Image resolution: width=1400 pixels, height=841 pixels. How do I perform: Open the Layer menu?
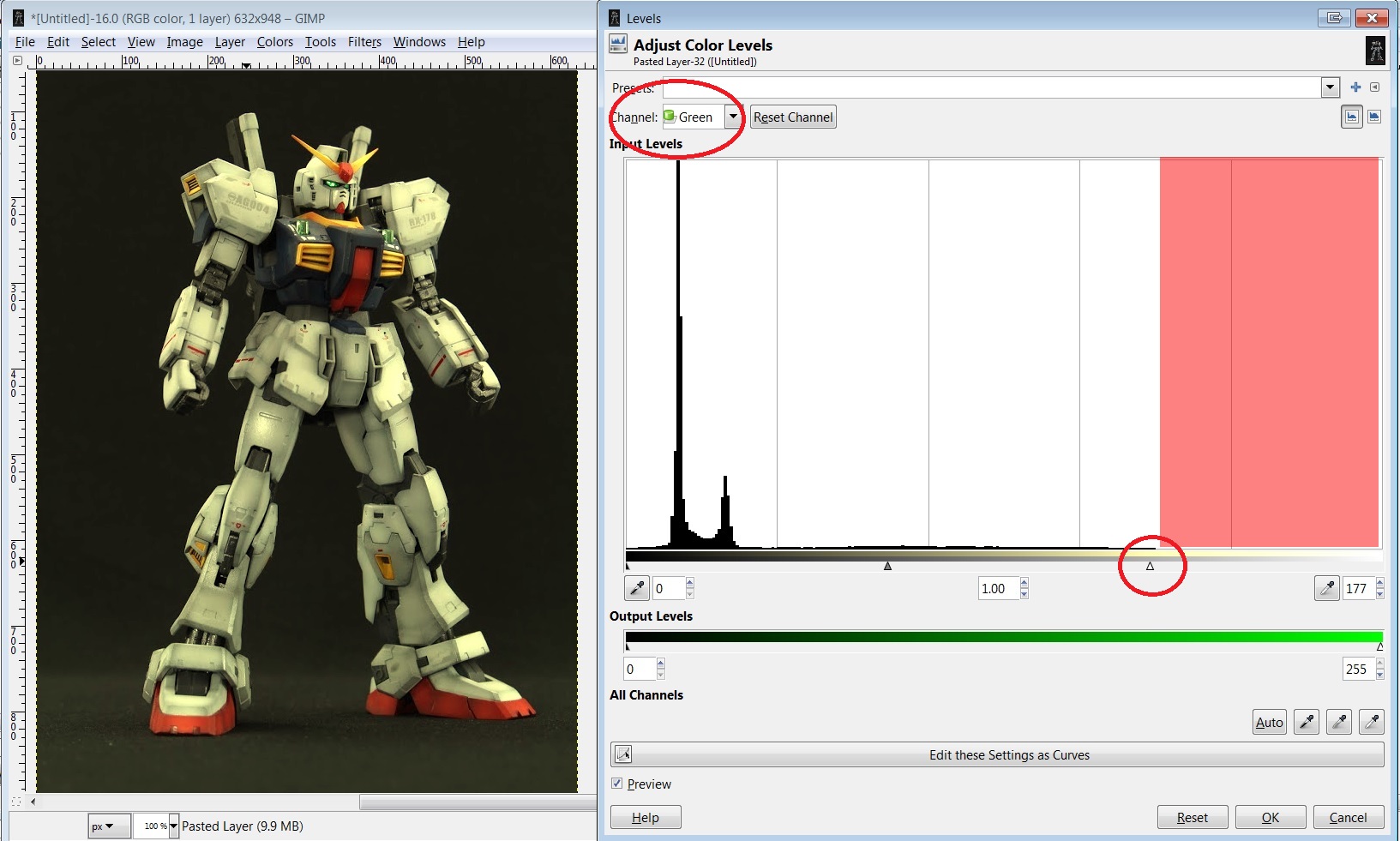coord(230,41)
